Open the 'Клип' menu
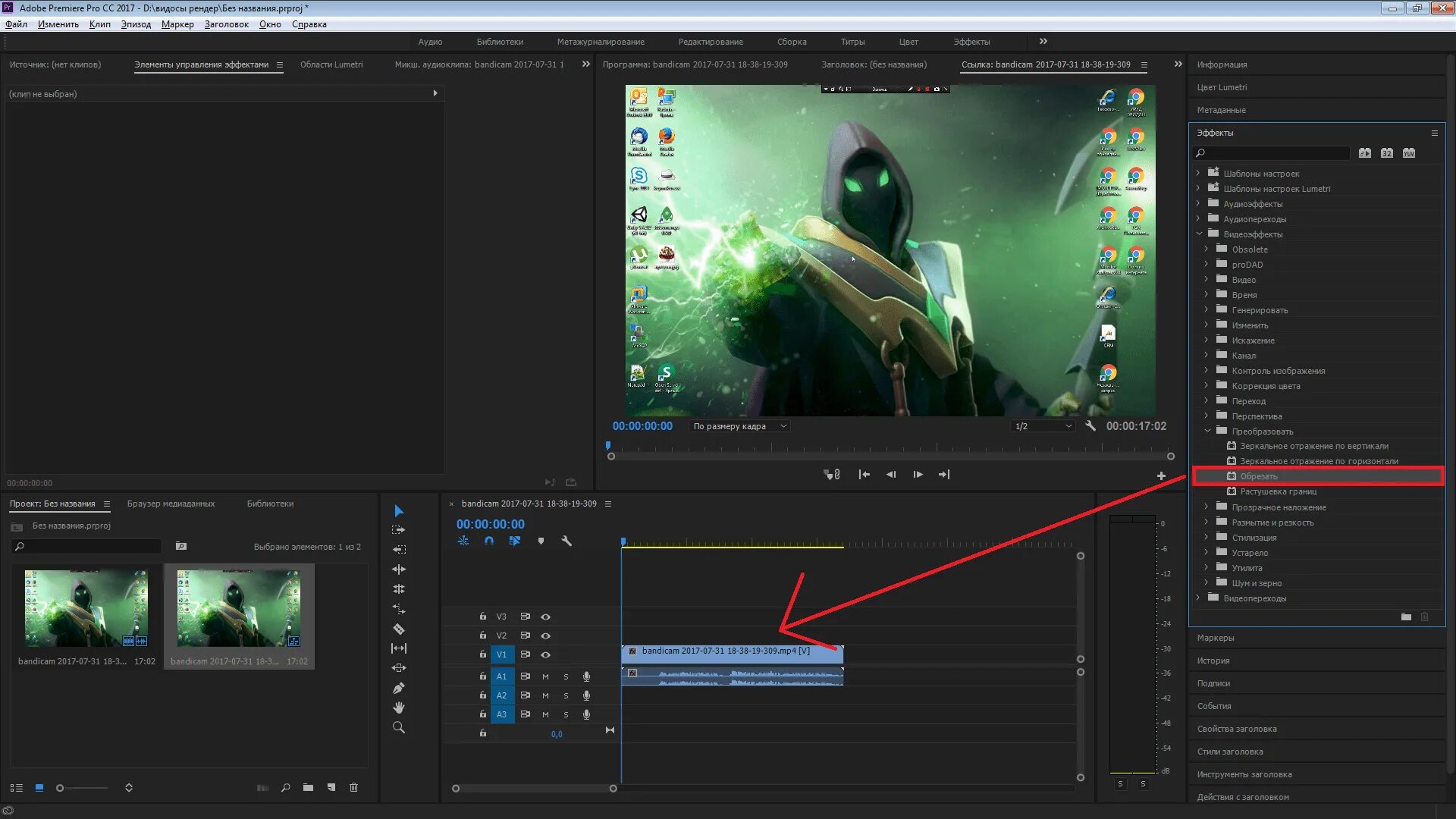The width and height of the screenshot is (1456, 819). pos(99,24)
